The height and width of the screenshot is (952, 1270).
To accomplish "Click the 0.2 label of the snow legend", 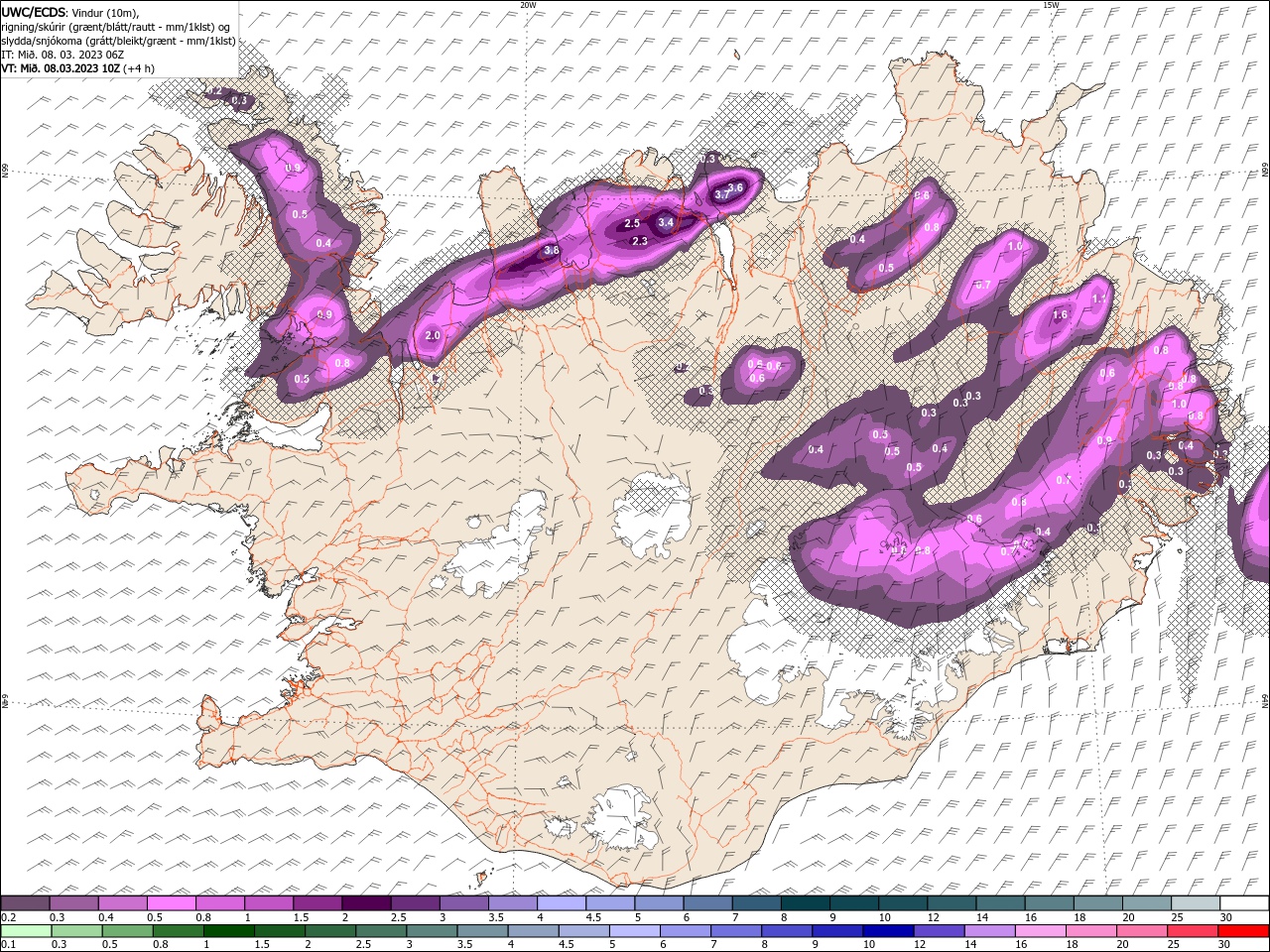I will [x=7, y=917].
